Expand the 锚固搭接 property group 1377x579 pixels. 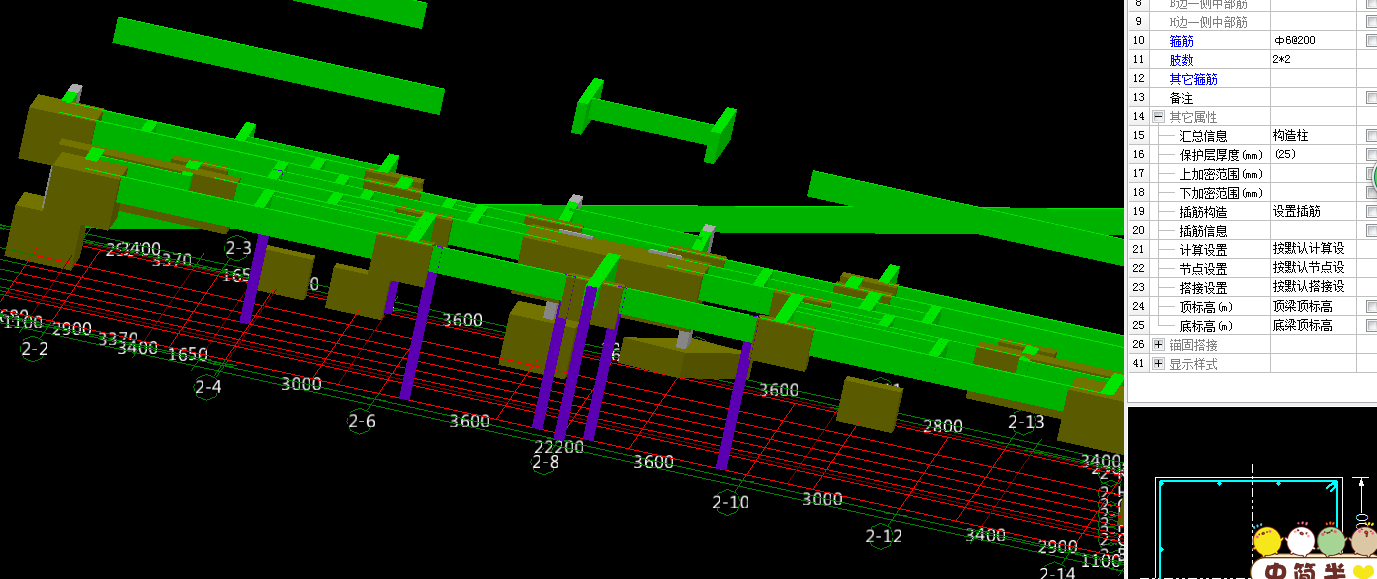(x=1158, y=344)
